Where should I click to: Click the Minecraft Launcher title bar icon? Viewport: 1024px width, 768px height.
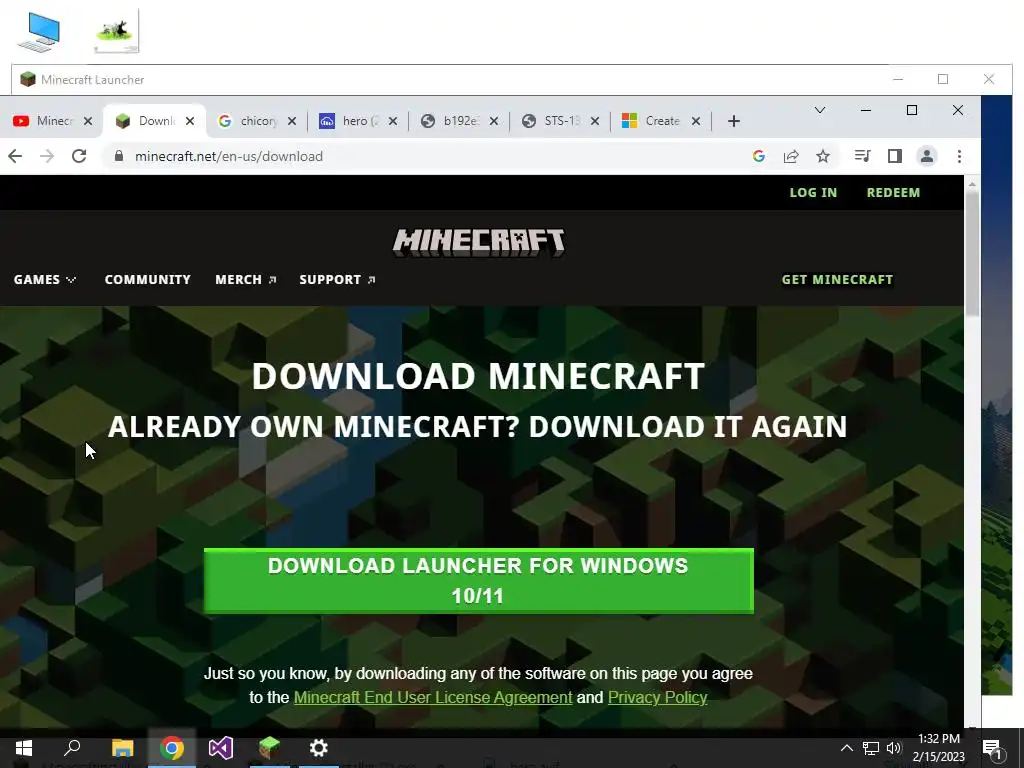(27, 80)
